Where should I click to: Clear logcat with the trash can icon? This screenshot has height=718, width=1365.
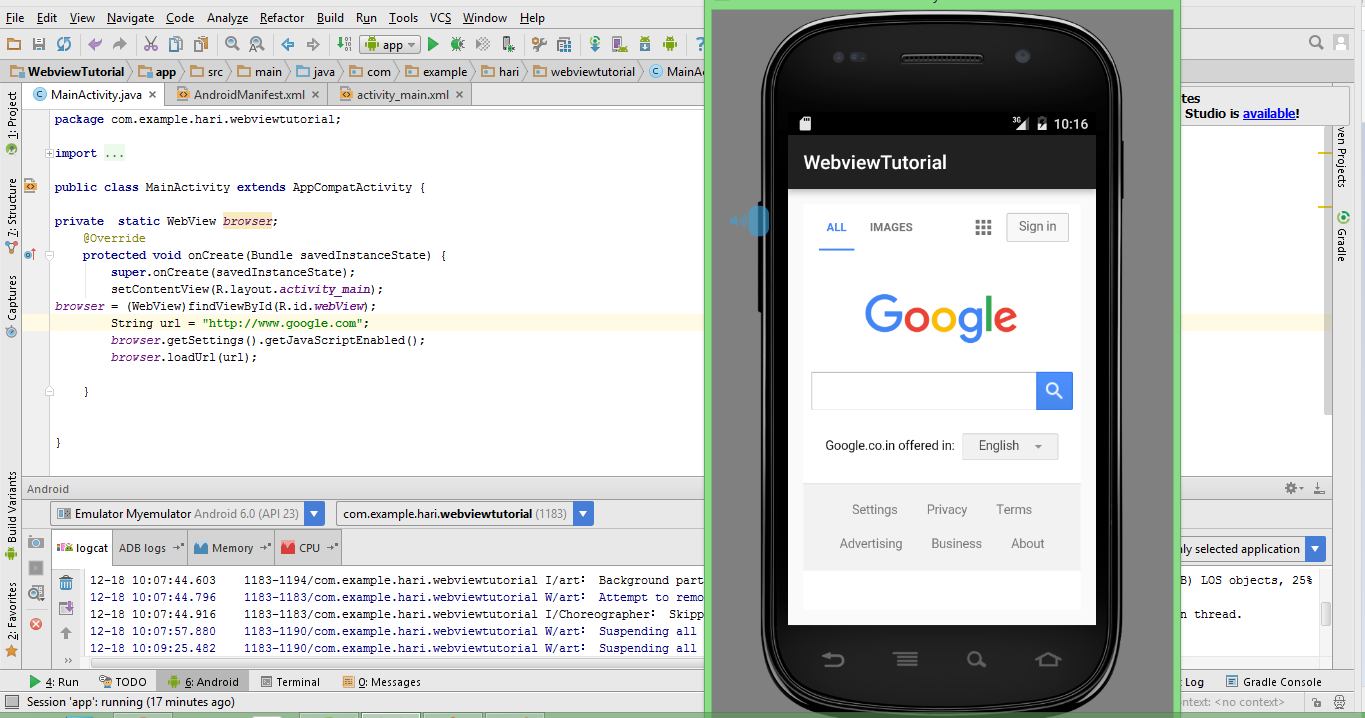coord(66,583)
